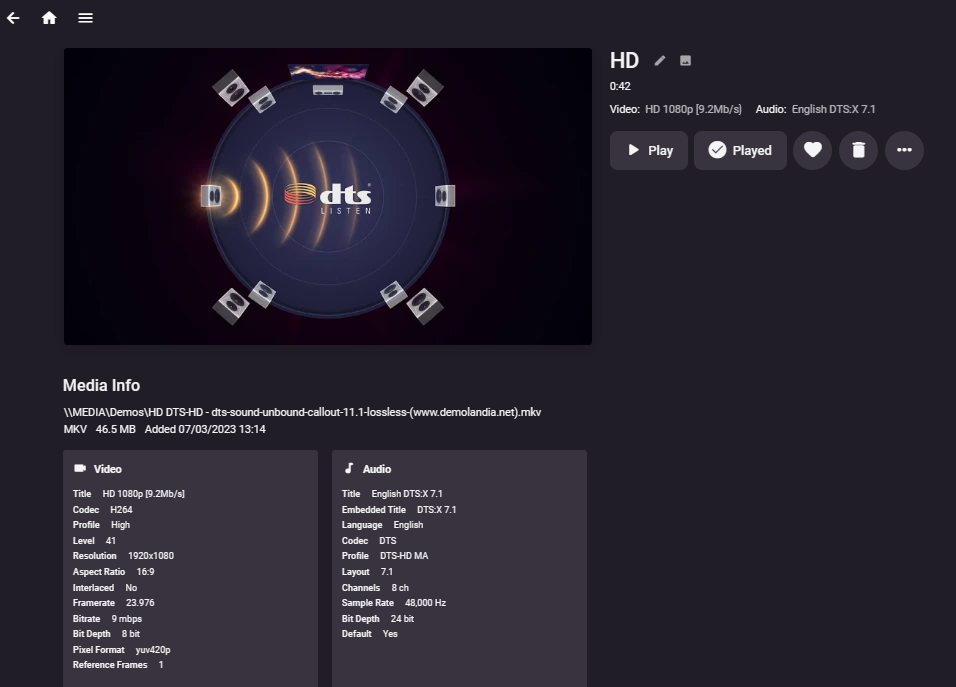
Task: Click the Channels '8 ch' value
Action: click(x=400, y=588)
